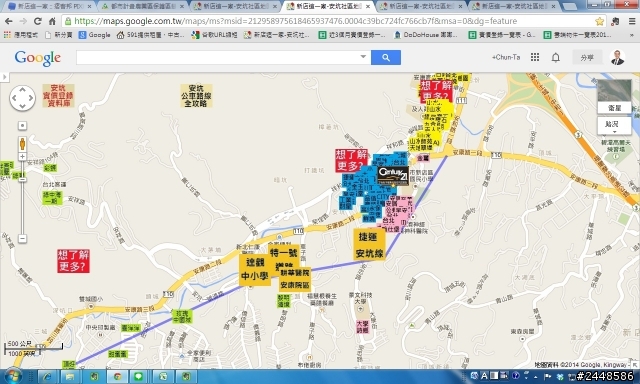Click the 特一號 orange label
The width and height of the screenshot is (640, 384).
coord(284,253)
